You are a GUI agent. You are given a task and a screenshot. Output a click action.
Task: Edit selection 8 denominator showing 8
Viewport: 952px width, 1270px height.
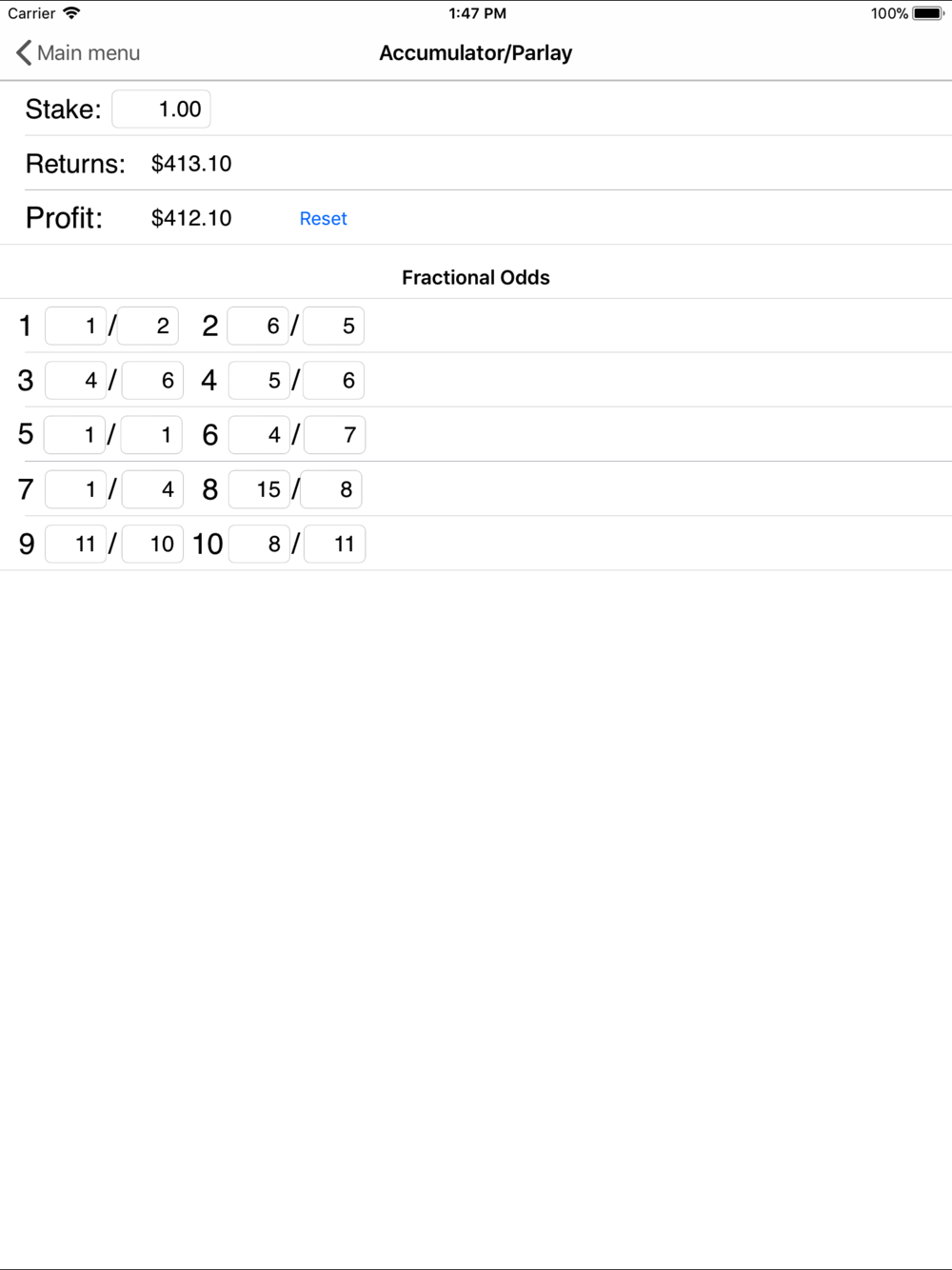tap(331, 488)
